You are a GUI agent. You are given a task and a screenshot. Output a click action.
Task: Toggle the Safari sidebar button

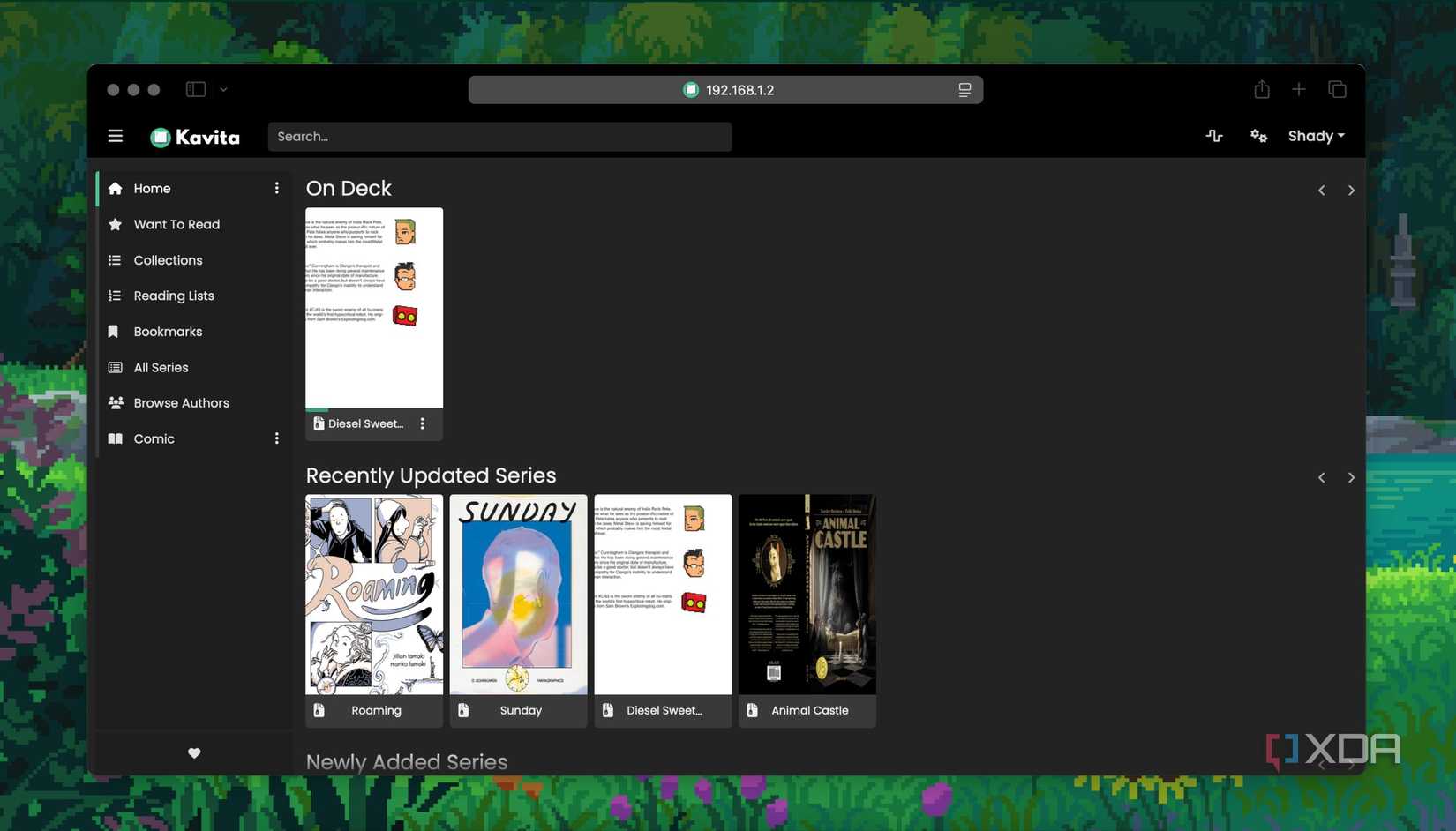[x=196, y=89]
